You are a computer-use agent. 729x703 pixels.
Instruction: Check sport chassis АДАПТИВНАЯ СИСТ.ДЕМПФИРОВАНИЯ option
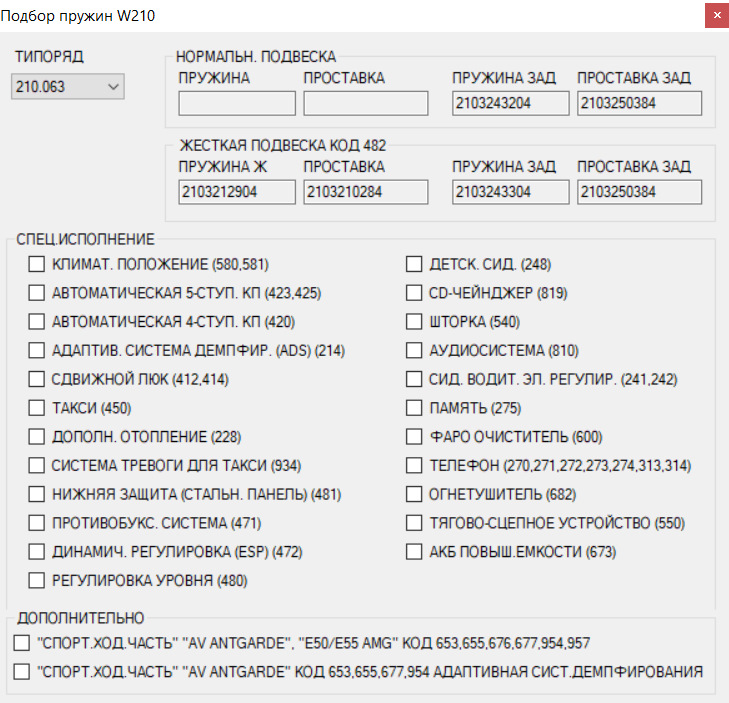22,672
